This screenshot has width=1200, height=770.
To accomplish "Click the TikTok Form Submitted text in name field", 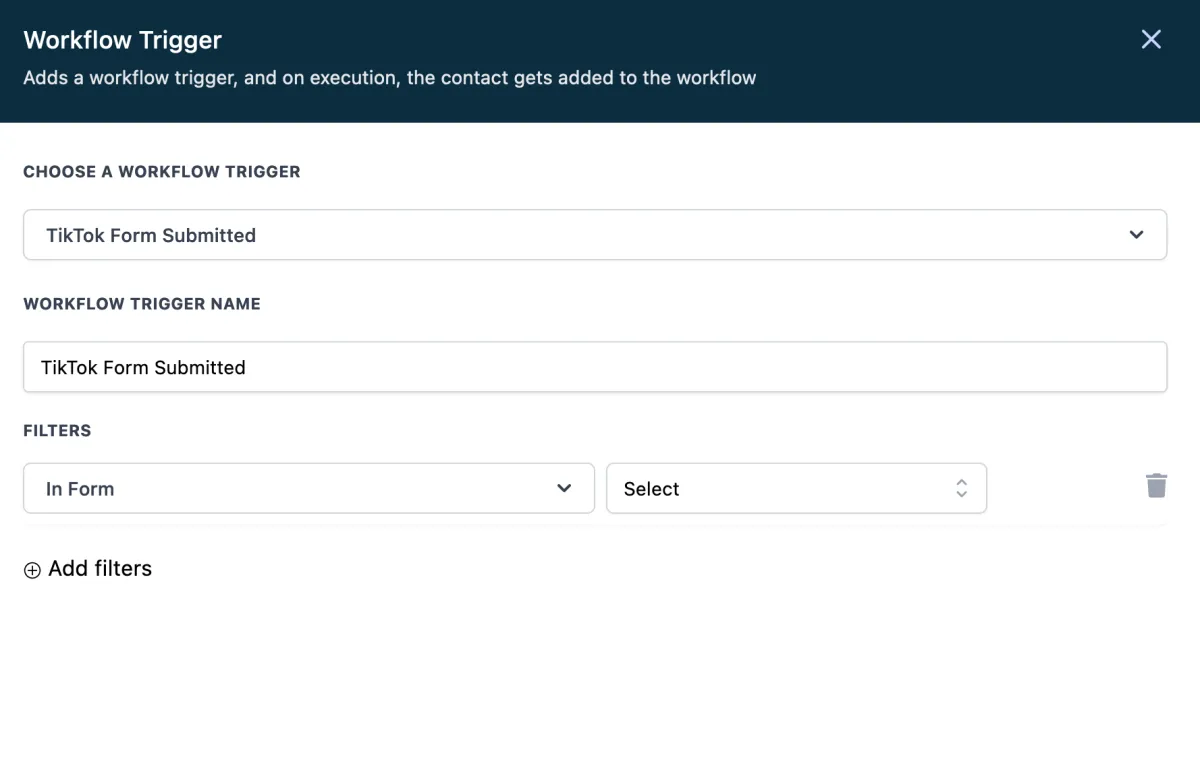I will tap(143, 368).
